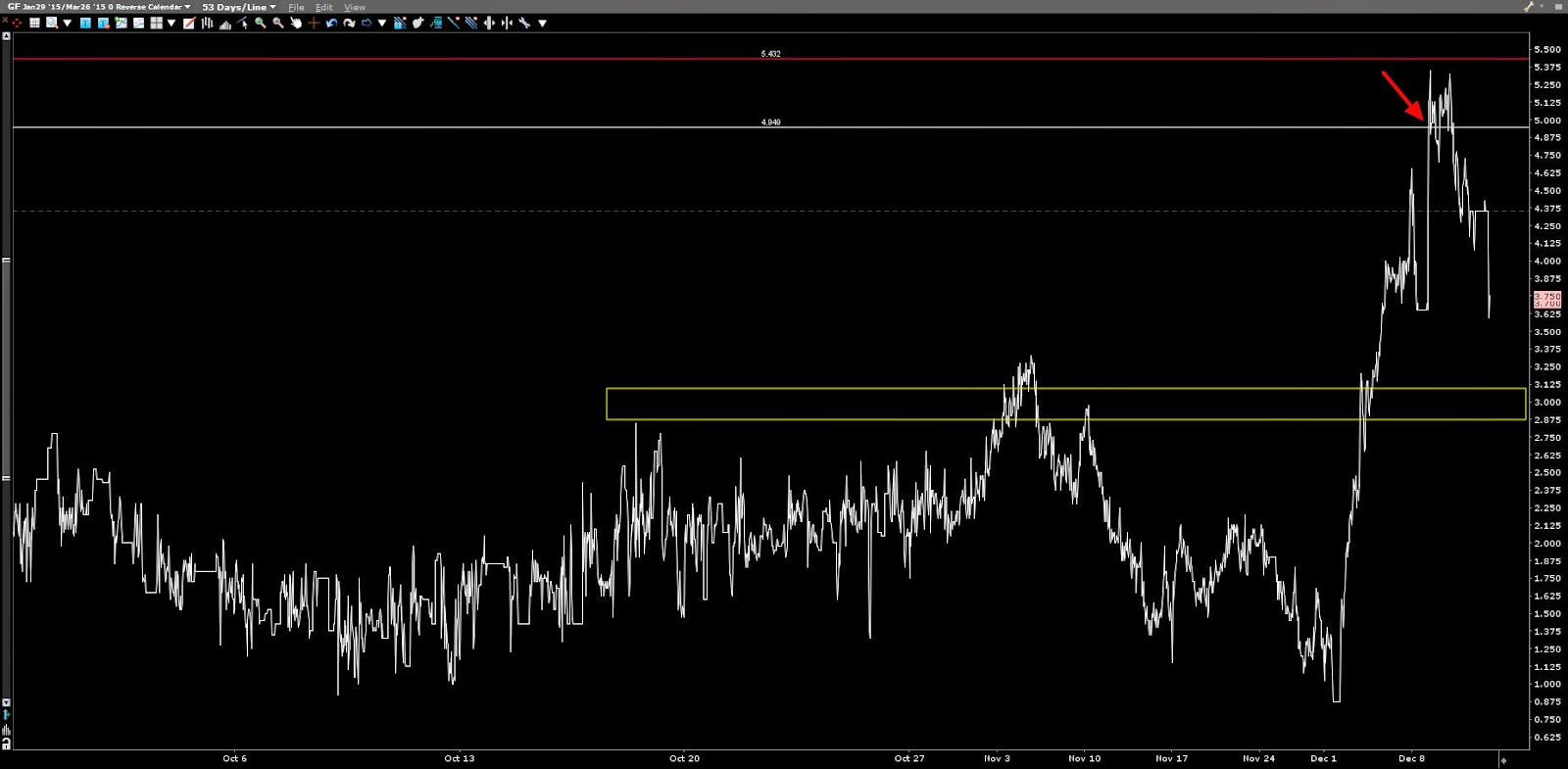Expand the dropdown arrow after the search icon

click(68, 23)
